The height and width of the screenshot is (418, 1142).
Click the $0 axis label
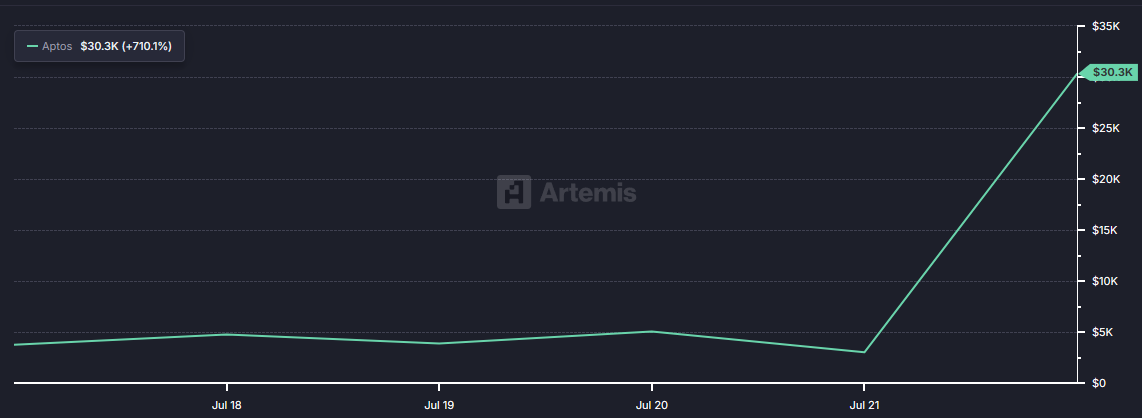[x=1099, y=383]
